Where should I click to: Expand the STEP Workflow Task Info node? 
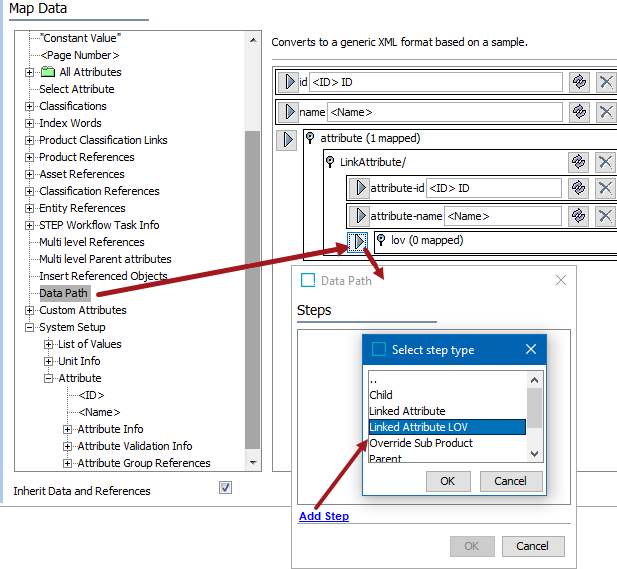(29, 225)
